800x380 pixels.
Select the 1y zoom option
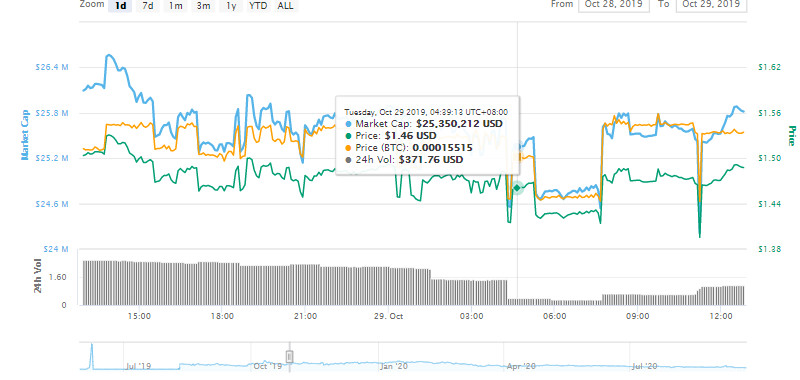[x=231, y=6]
